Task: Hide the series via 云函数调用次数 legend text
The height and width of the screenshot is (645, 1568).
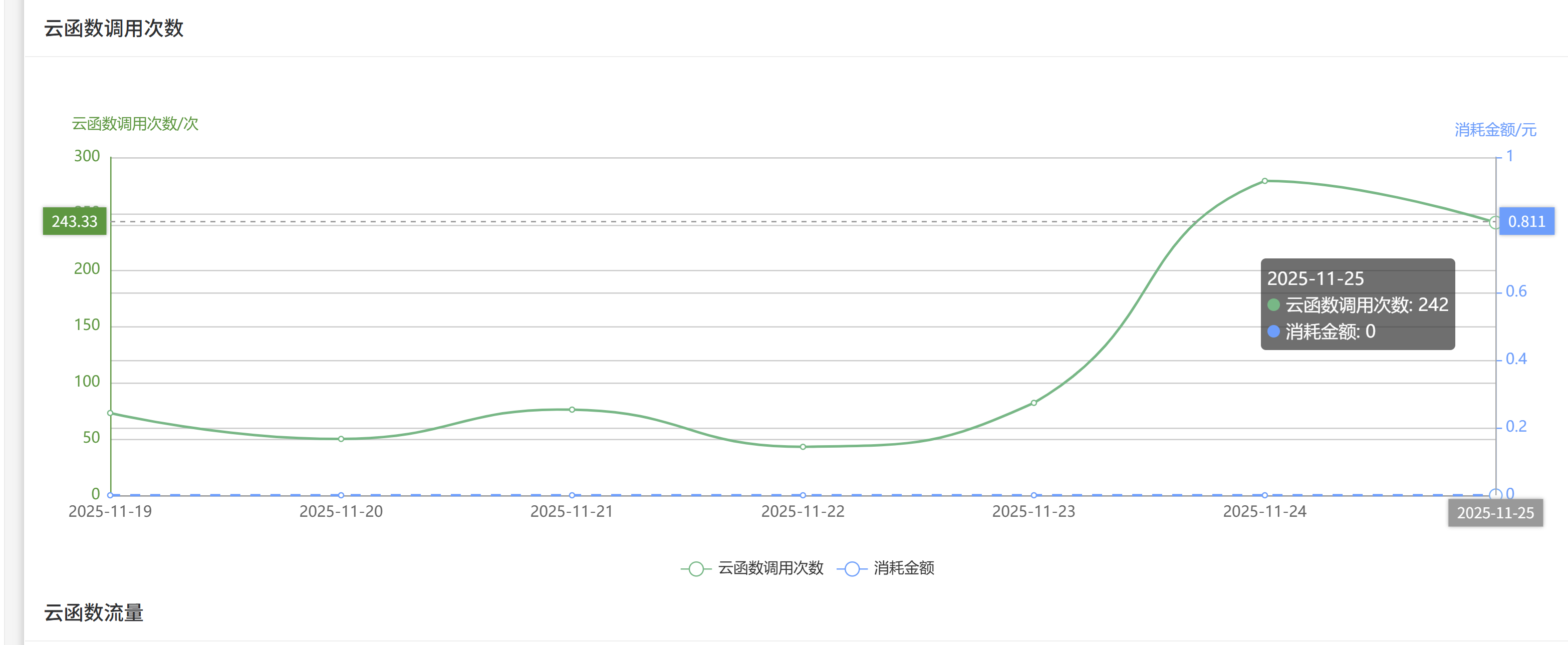Action: pyautogui.click(x=770, y=568)
